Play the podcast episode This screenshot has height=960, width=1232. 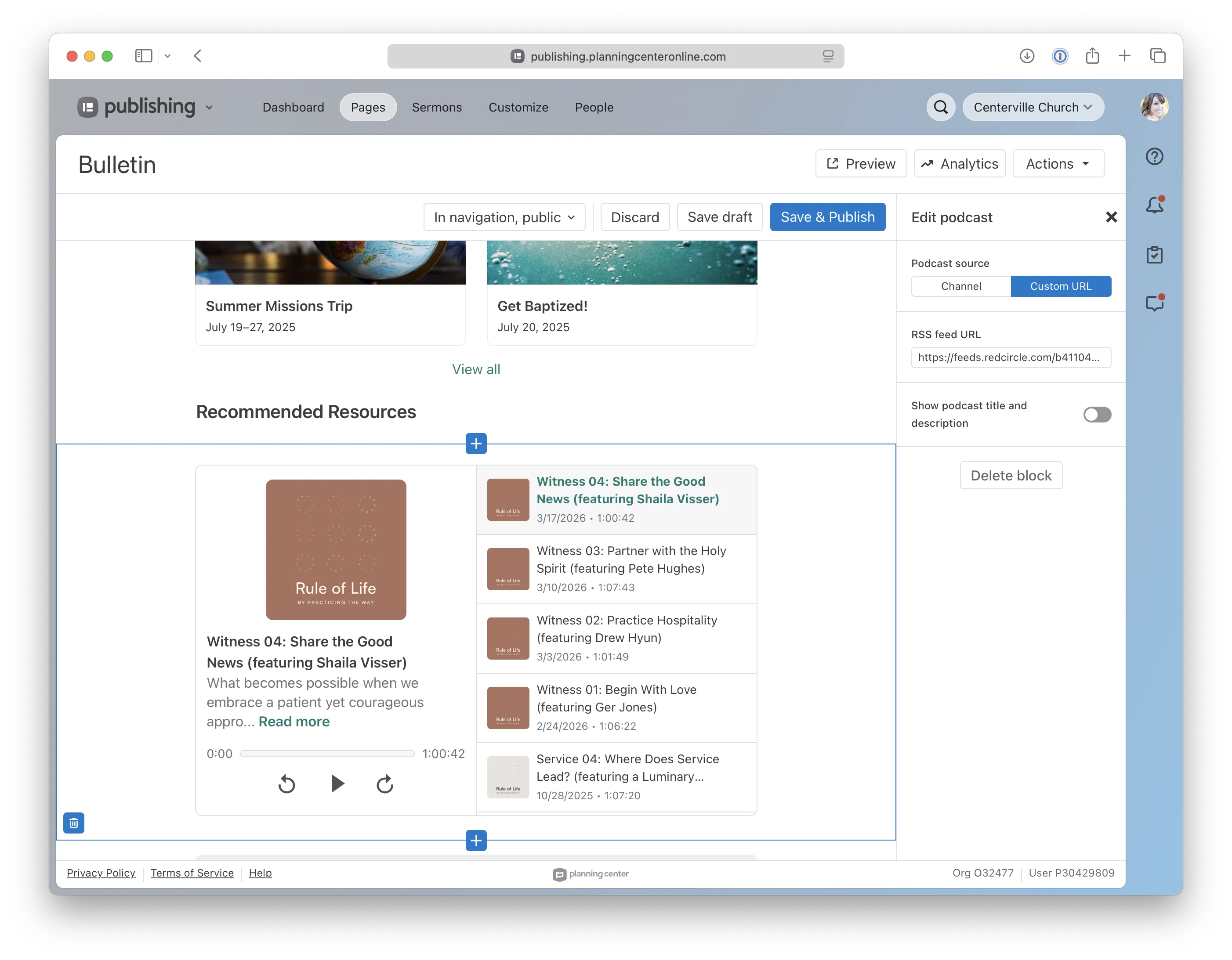click(337, 783)
